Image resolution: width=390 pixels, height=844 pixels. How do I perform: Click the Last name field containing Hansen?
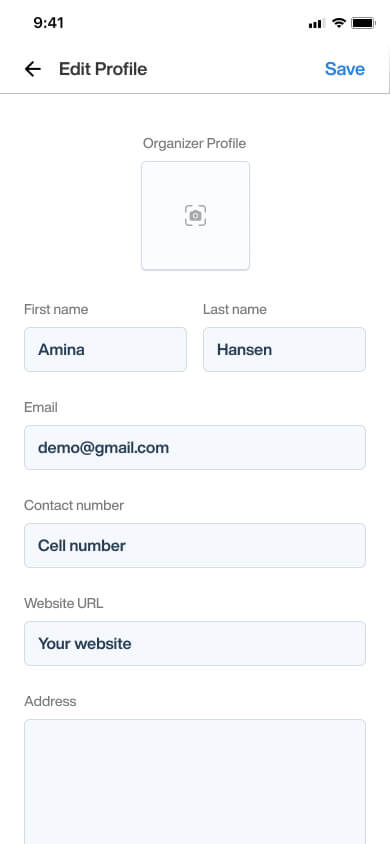[285, 349]
